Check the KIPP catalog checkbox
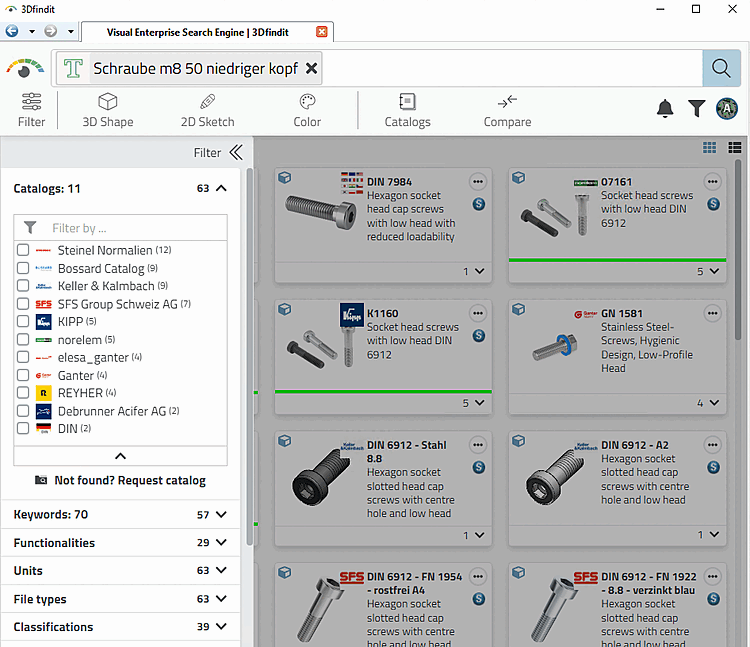 [23, 322]
